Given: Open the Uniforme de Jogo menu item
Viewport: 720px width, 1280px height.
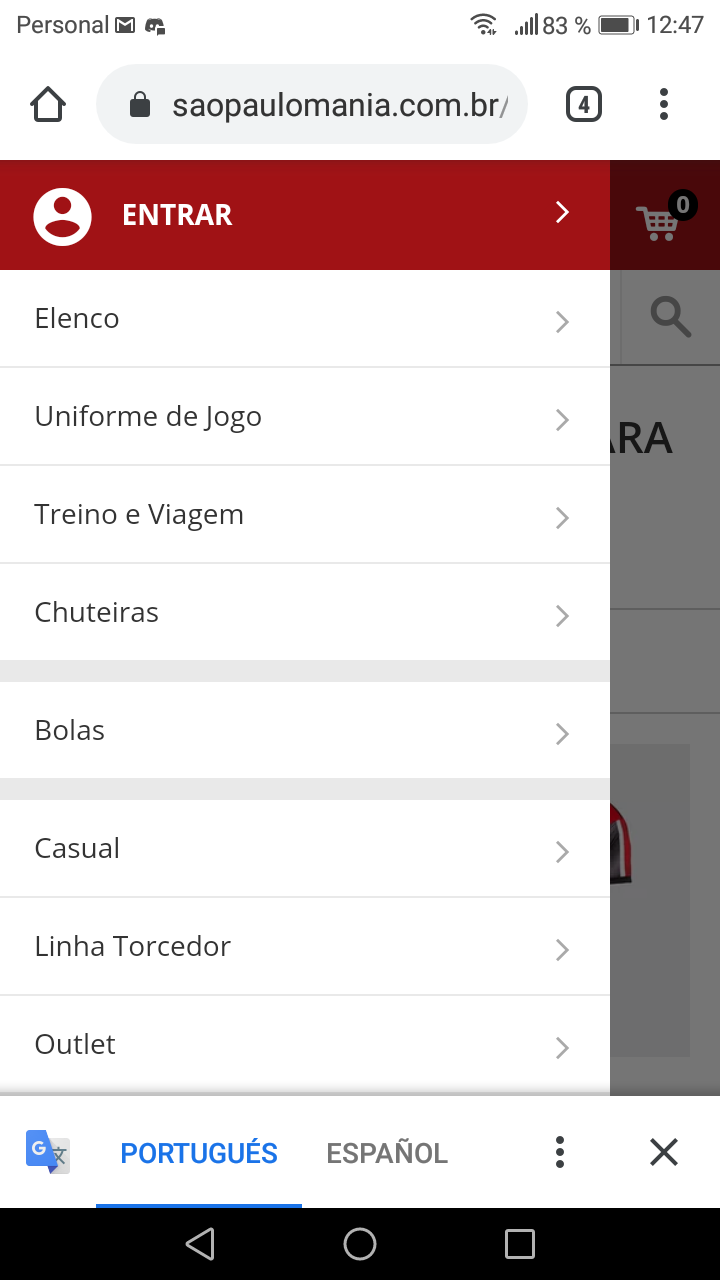Looking at the screenshot, I should [x=148, y=416].
